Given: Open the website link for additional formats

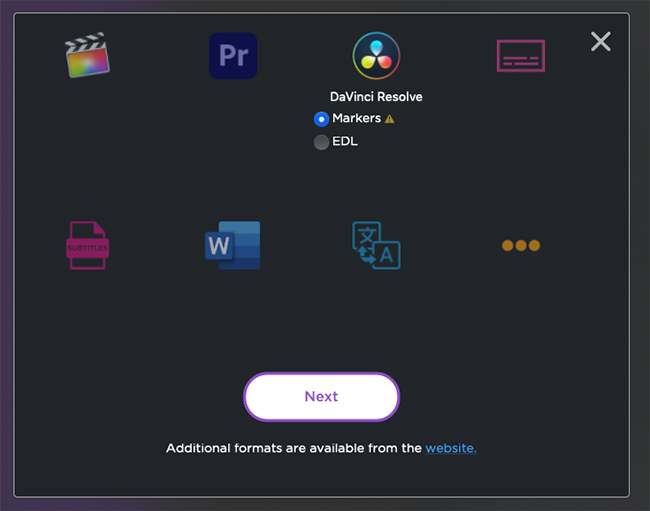Looking at the screenshot, I should click(x=451, y=448).
